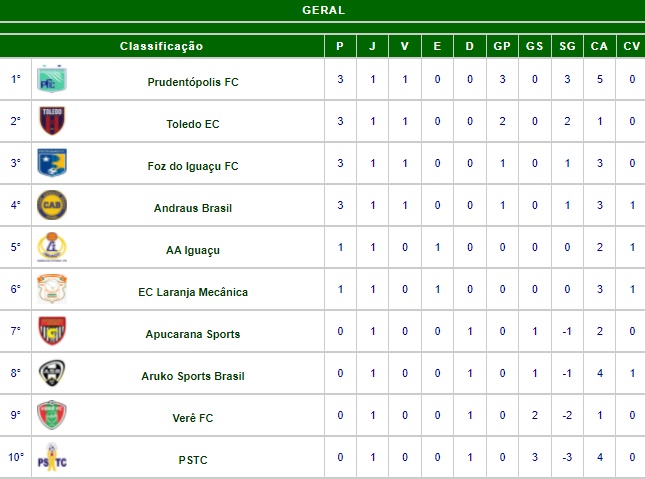
Task: Open the AA Iguaçu club logo
Action: (x=52, y=246)
